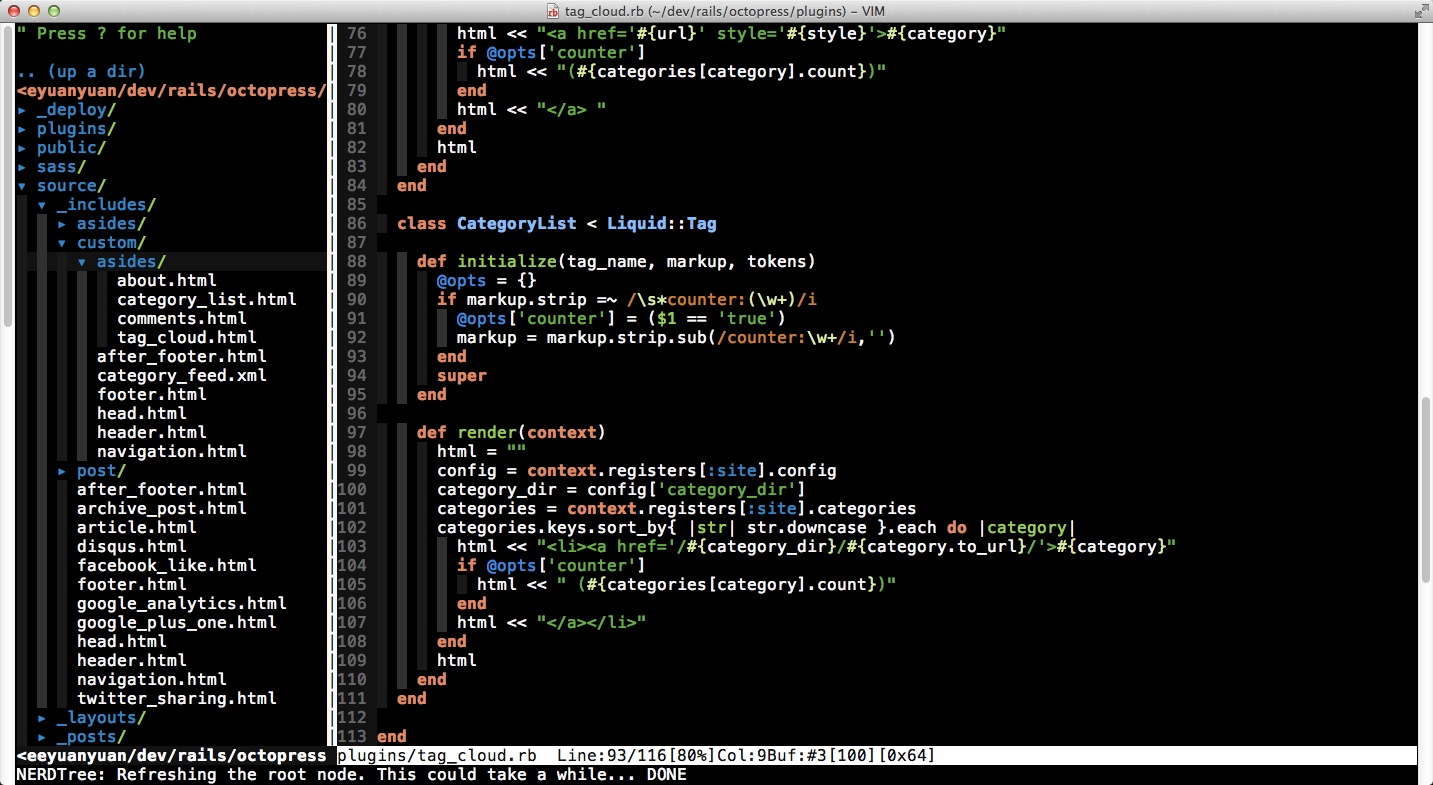The image size is (1433, 785).
Task: Open tag_cloud.html under custom asides
Action: pyautogui.click(x=186, y=338)
